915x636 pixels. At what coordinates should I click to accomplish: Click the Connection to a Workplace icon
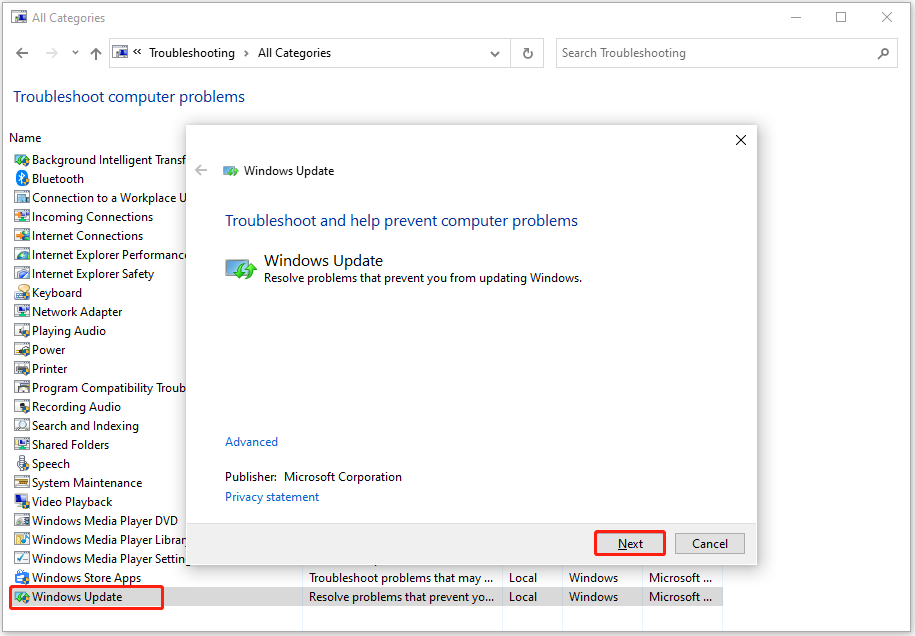(x=22, y=198)
